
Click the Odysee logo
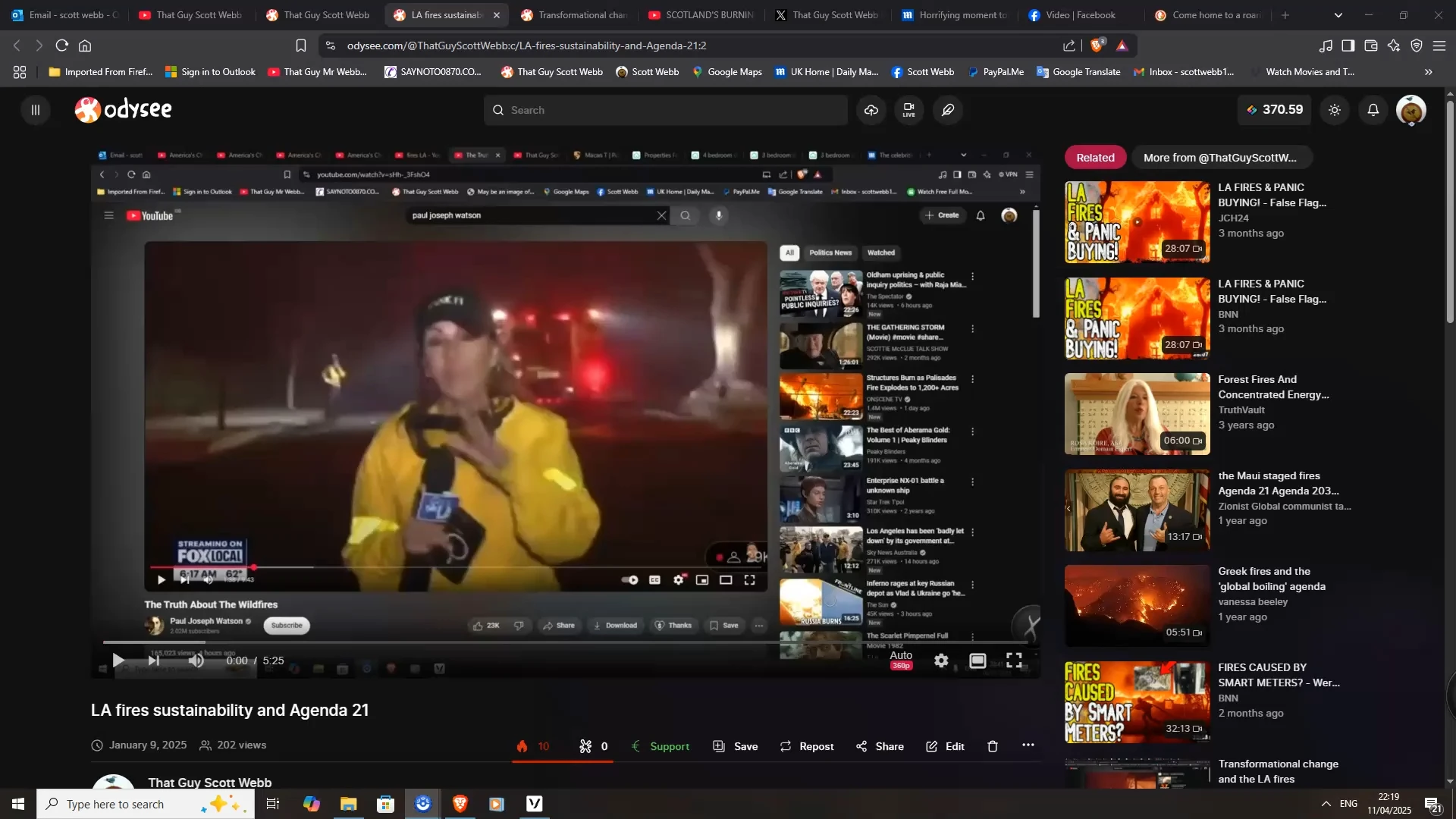[124, 110]
